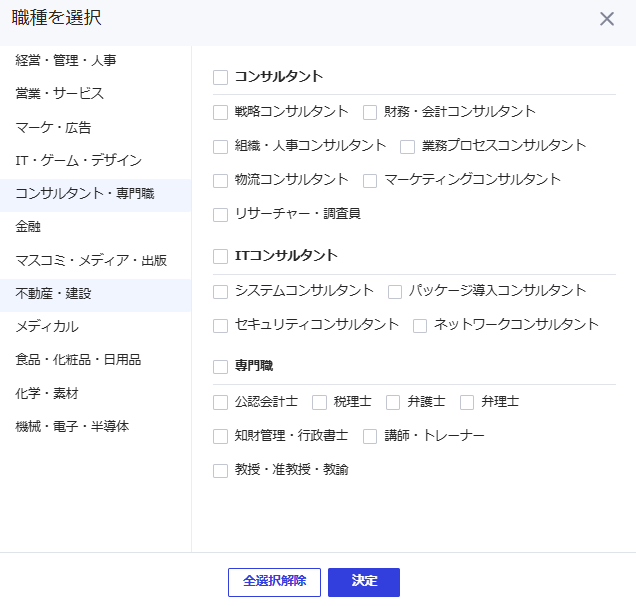Close the 職種を選択 dialog with X
This screenshot has width=636, height=606.
tap(607, 19)
